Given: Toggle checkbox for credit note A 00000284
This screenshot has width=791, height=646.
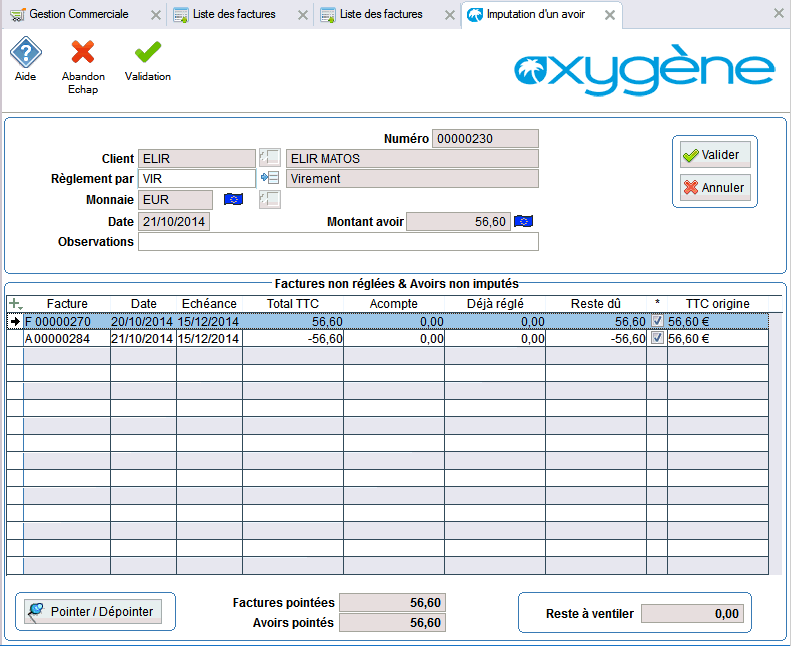Looking at the screenshot, I should click(657, 339).
